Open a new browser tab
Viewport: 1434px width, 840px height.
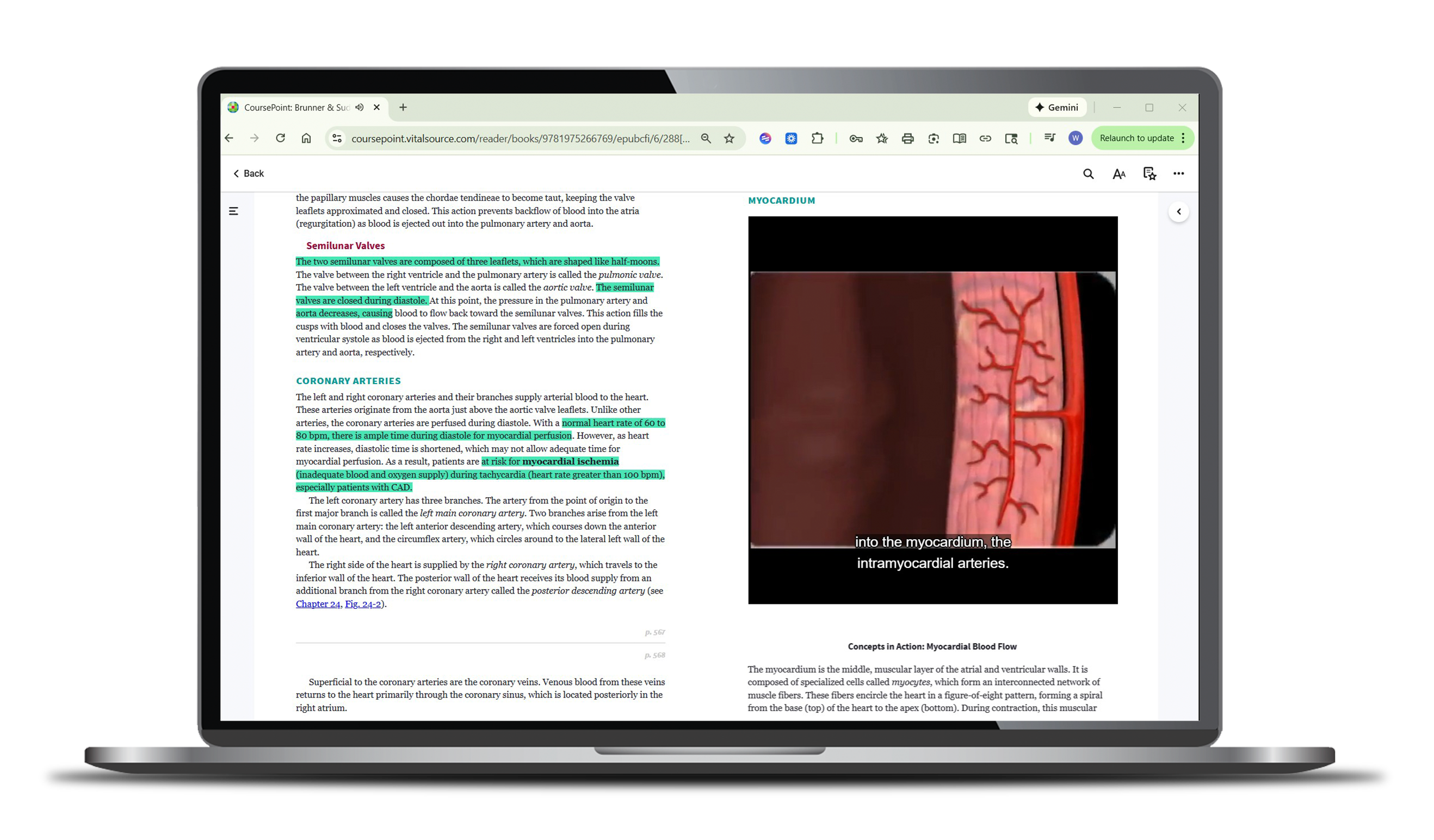403,107
